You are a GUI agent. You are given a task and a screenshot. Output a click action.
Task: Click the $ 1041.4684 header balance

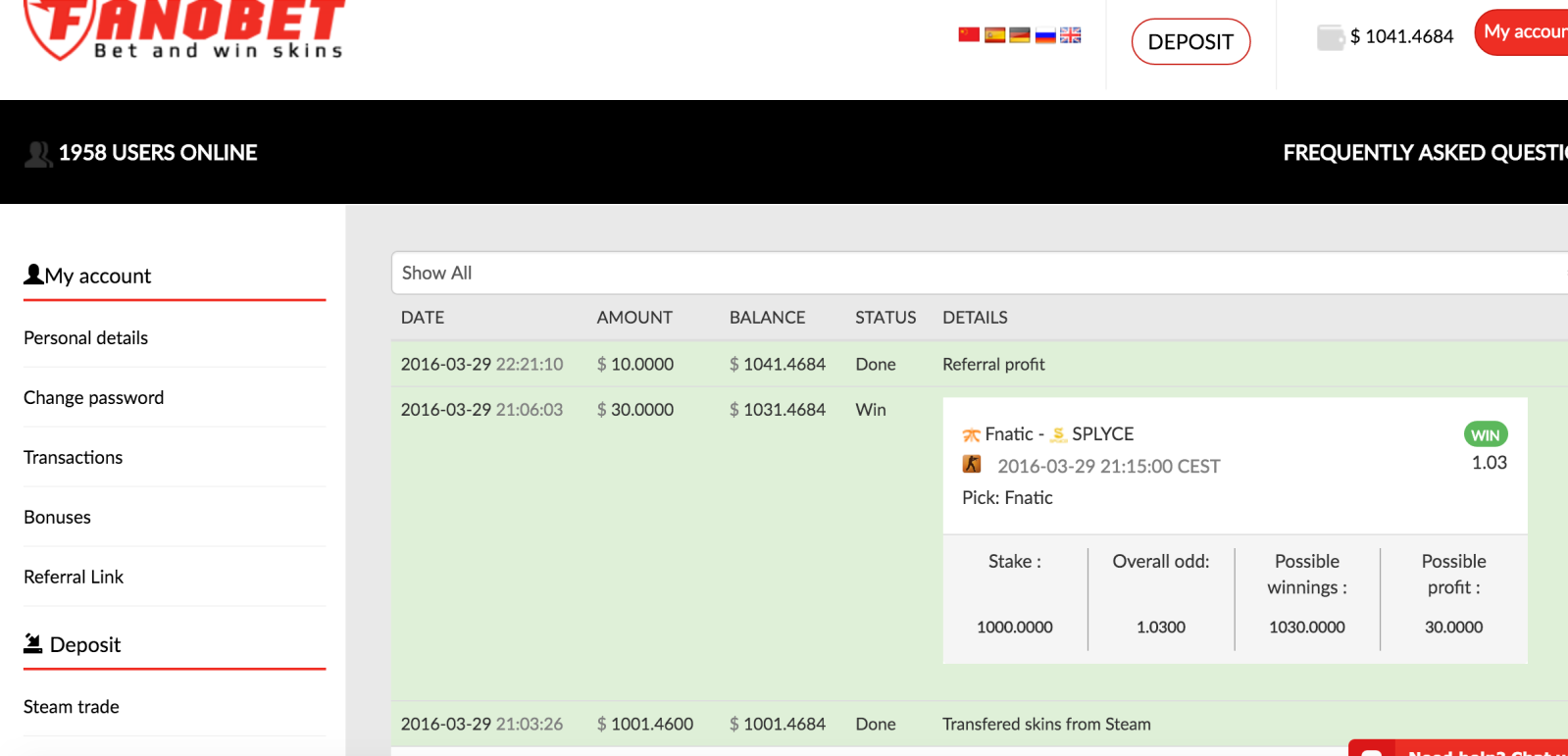(1401, 36)
